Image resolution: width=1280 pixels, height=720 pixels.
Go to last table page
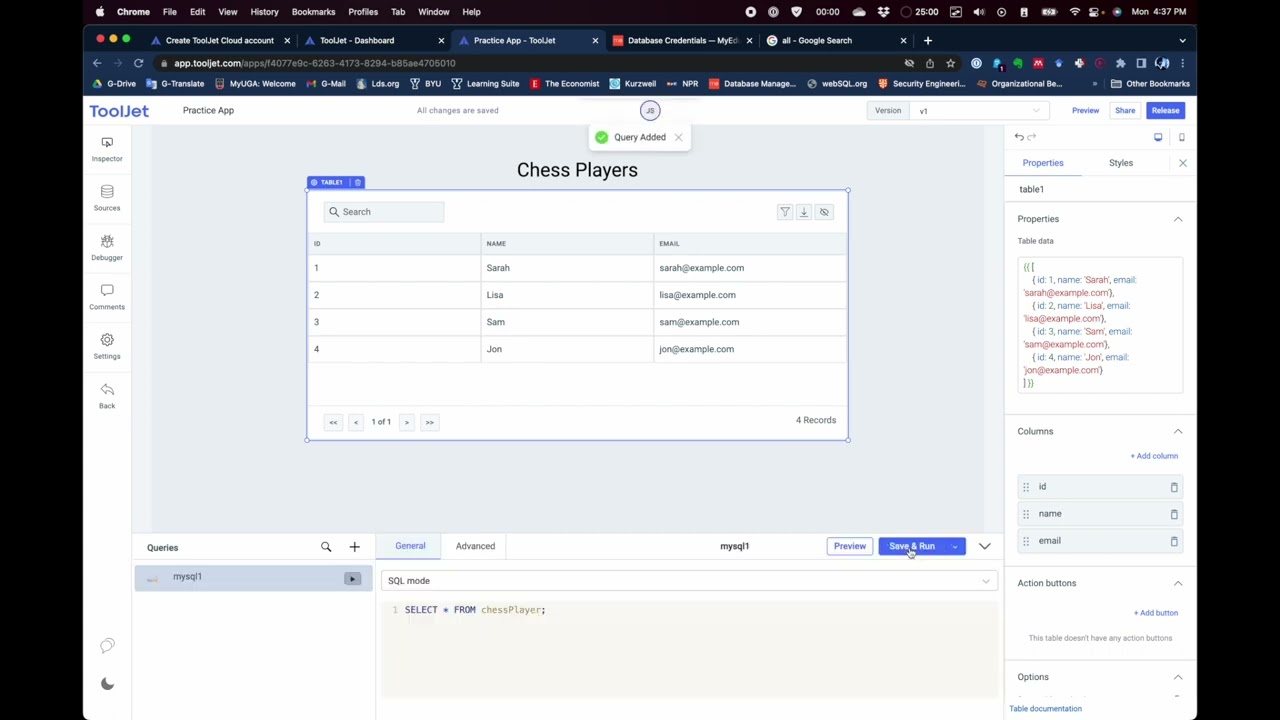(x=430, y=422)
